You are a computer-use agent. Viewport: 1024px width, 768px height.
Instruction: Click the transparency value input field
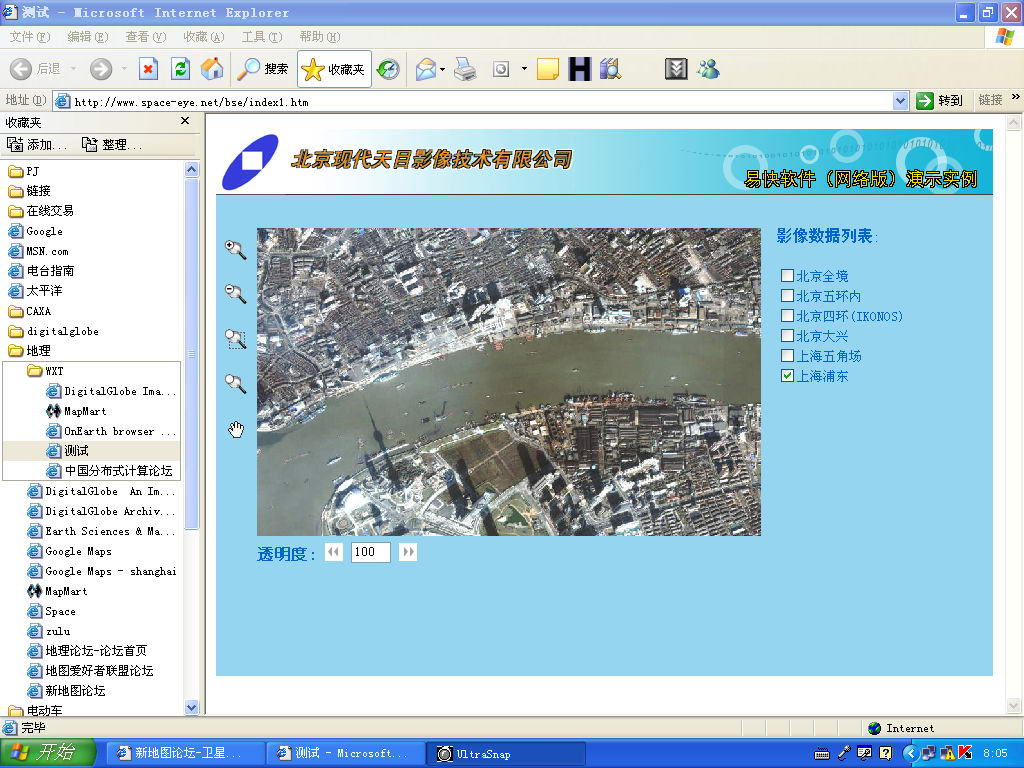[x=370, y=552]
